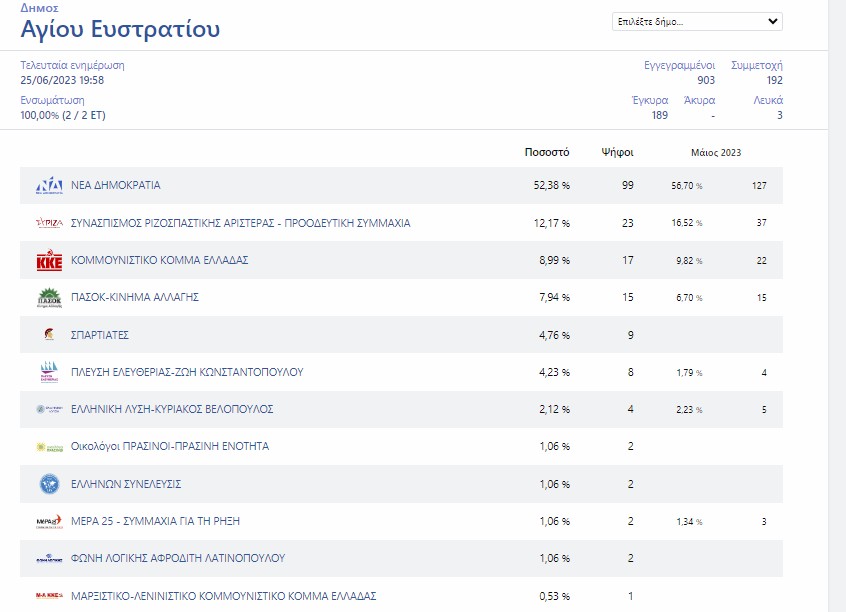Click the ΠΑΣΟΚ party logo
The image size is (846, 612).
point(49,297)
